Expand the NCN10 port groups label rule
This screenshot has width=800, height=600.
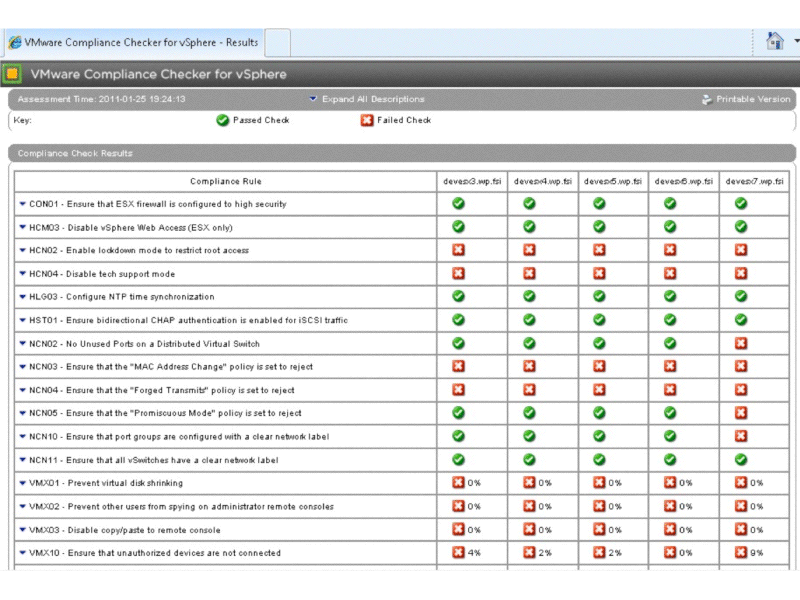click(22, 436)
